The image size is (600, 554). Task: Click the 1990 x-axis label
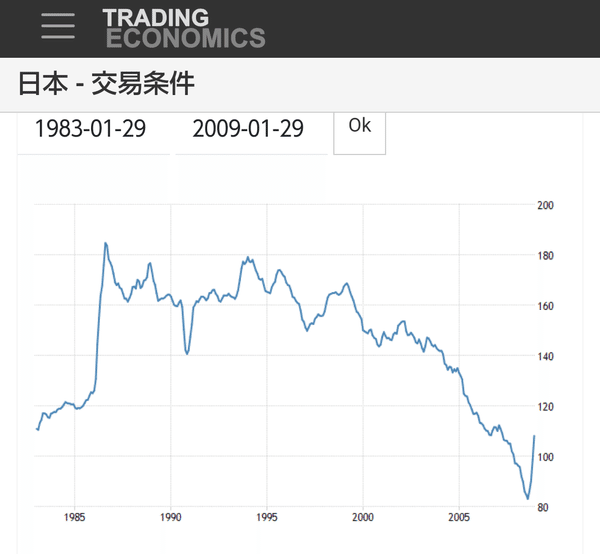(x=171, y=517)
